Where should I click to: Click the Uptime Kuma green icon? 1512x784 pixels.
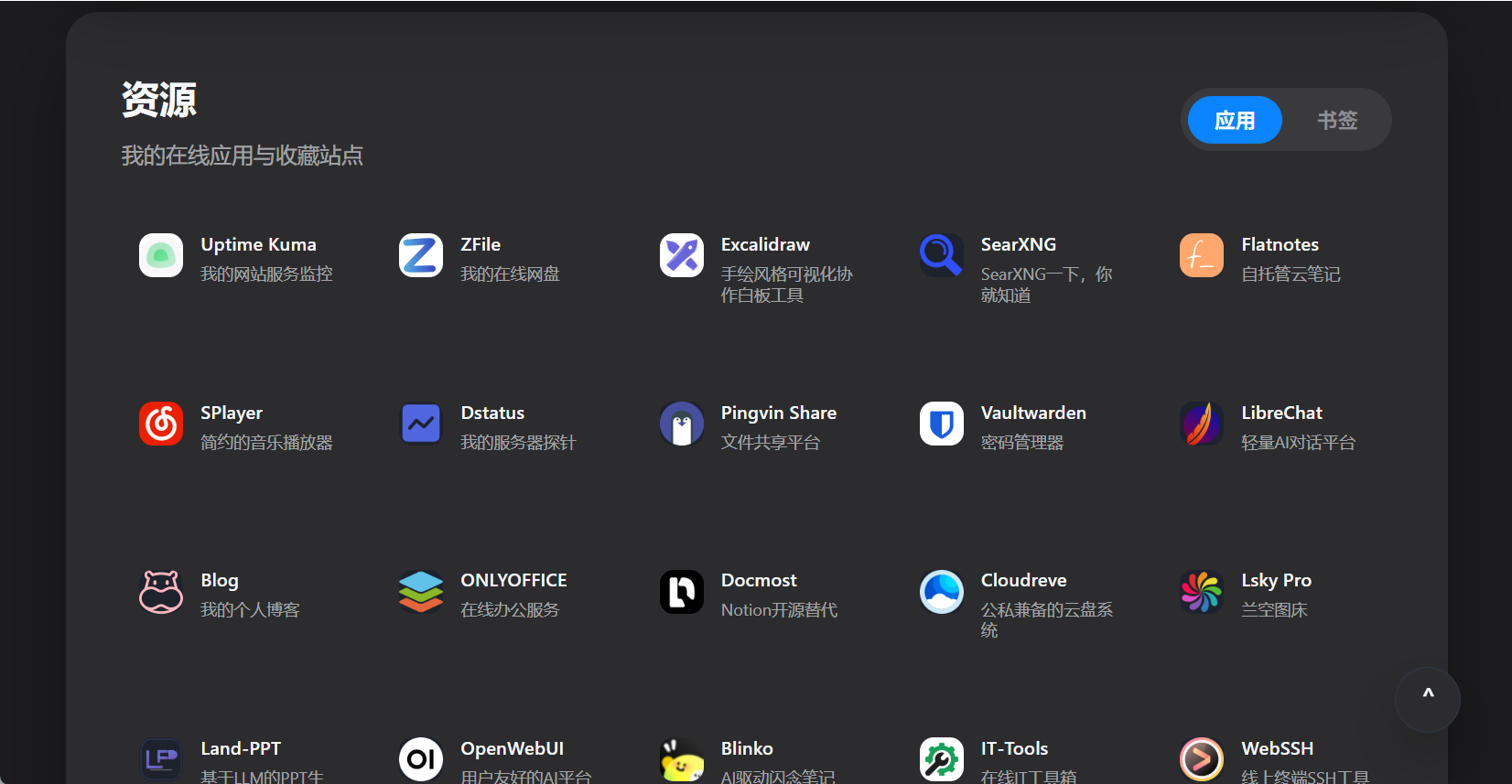click(161, 255)
